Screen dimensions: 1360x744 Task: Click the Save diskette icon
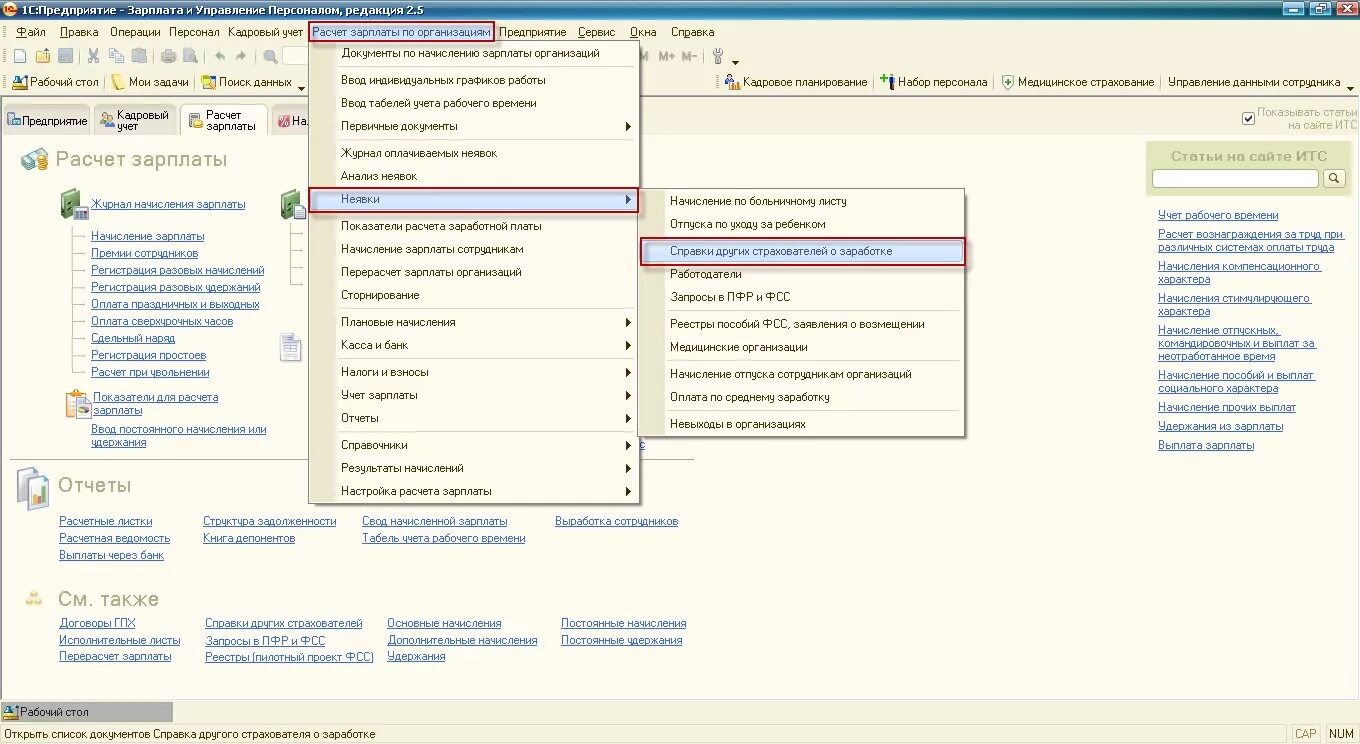(65, 56)
